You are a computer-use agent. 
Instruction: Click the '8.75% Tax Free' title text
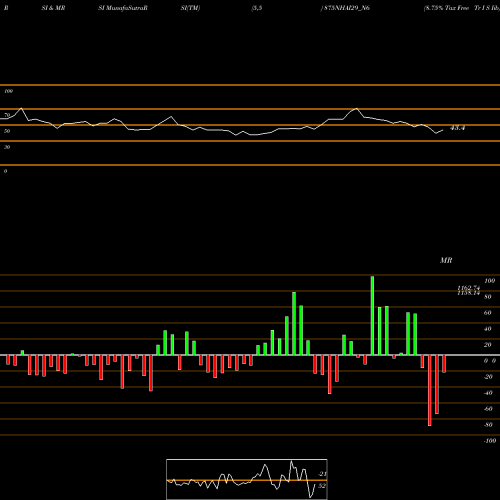click(x=447, y=8)
